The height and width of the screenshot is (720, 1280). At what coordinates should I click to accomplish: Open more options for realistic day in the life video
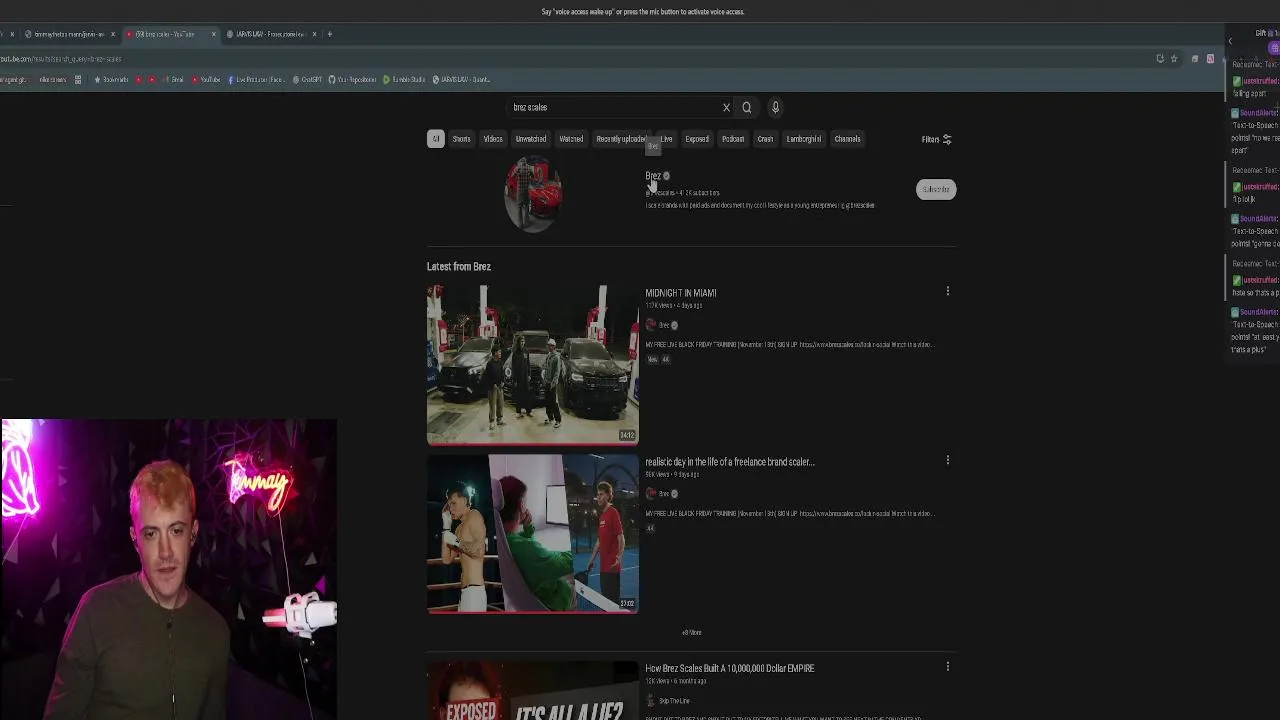point(947,461)
